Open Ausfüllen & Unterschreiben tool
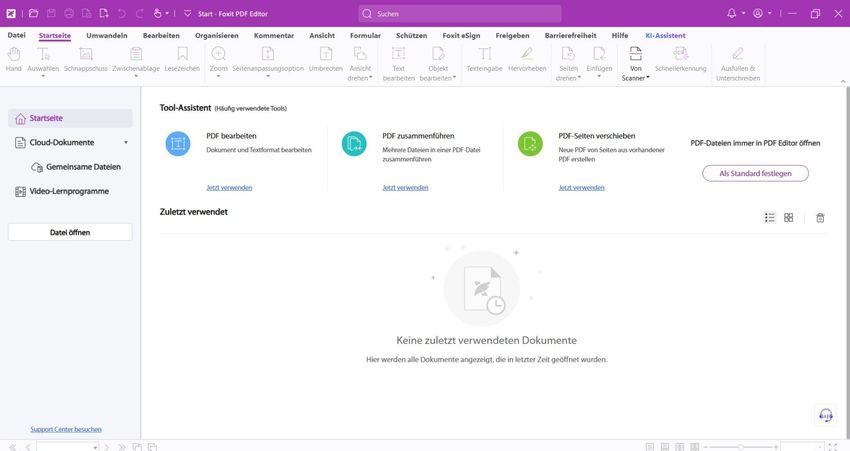This screenshot has width=850, height=451. point(738,63)
